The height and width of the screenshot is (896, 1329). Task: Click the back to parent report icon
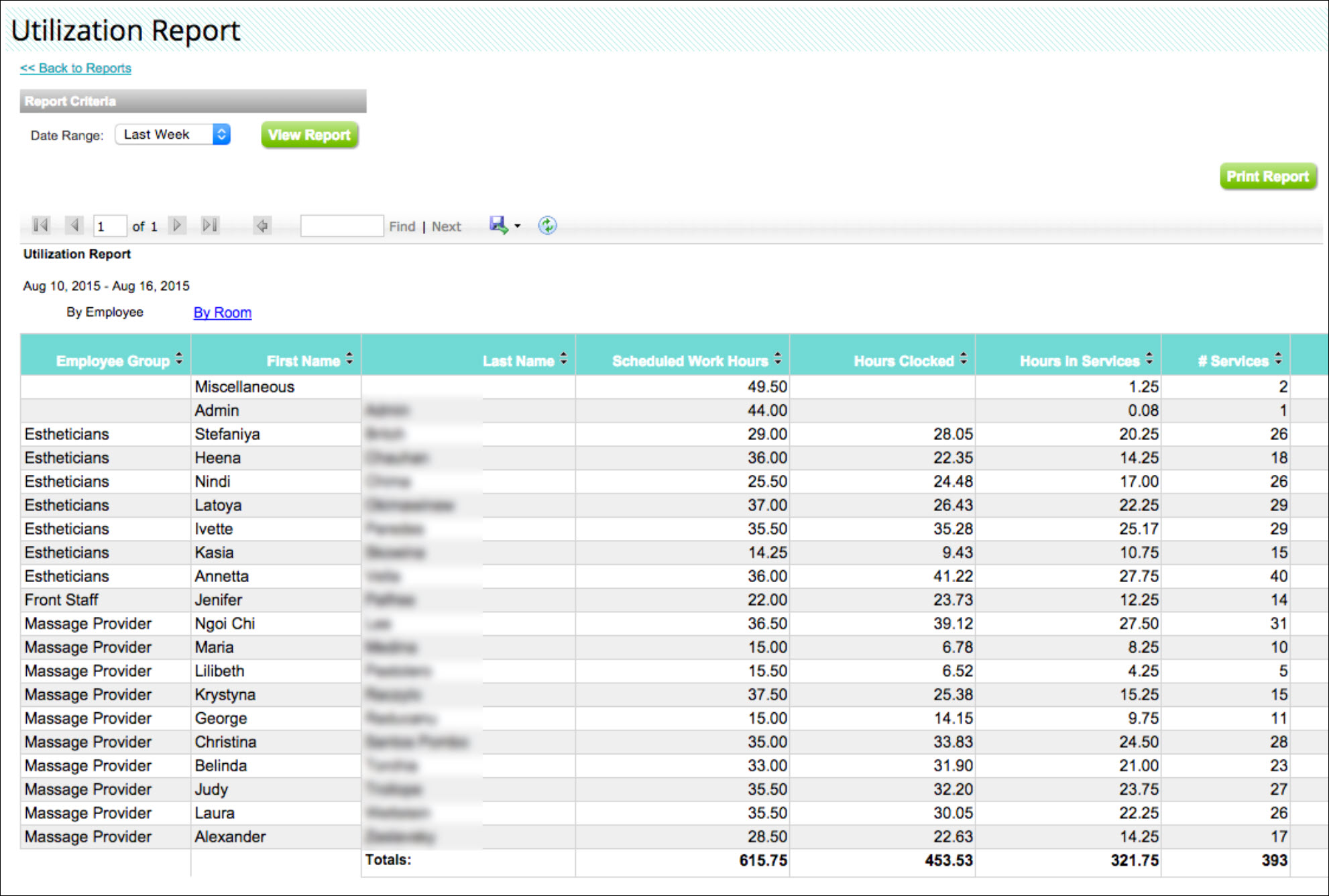[262, 226]
